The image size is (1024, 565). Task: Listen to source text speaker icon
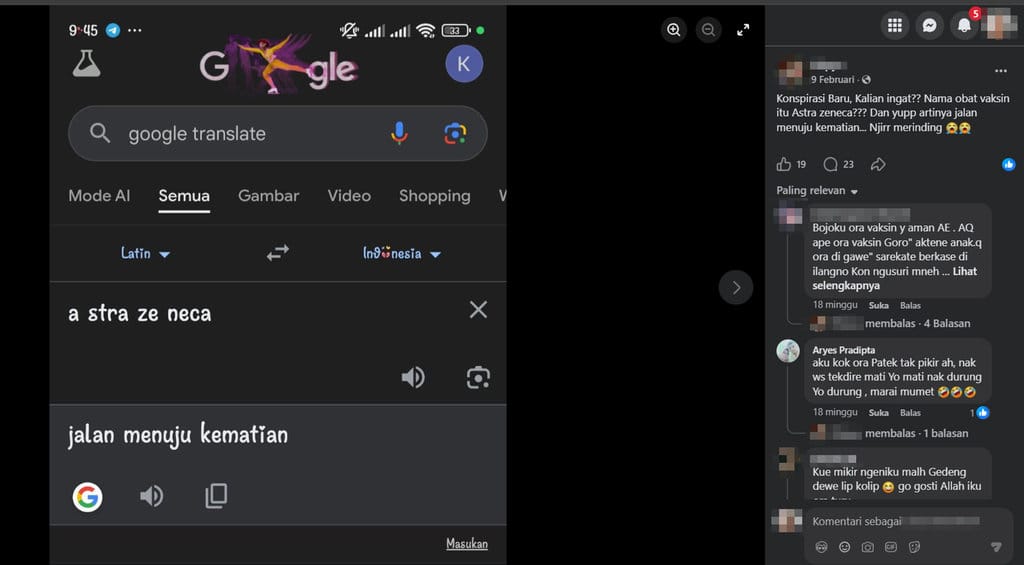point(413,378)
